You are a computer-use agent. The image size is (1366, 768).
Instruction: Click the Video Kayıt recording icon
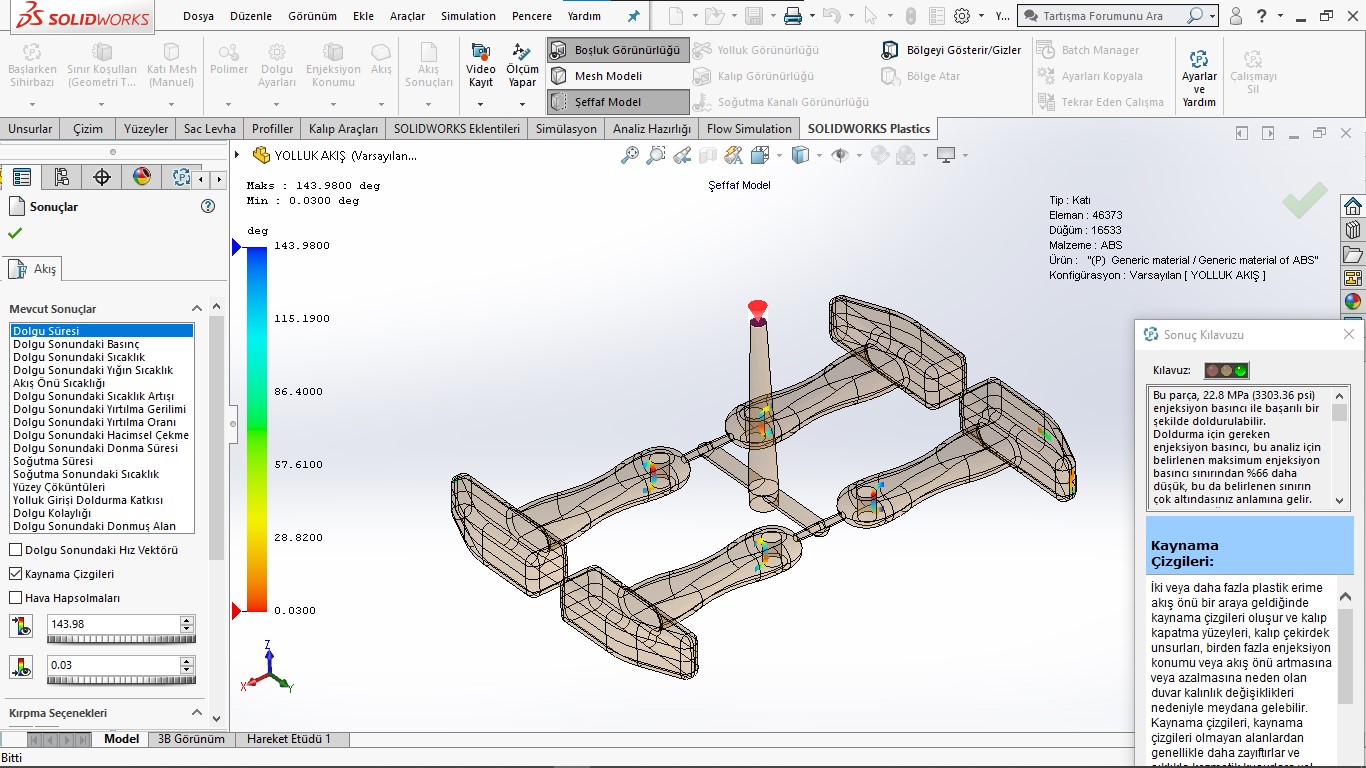[x=481, y=52]
